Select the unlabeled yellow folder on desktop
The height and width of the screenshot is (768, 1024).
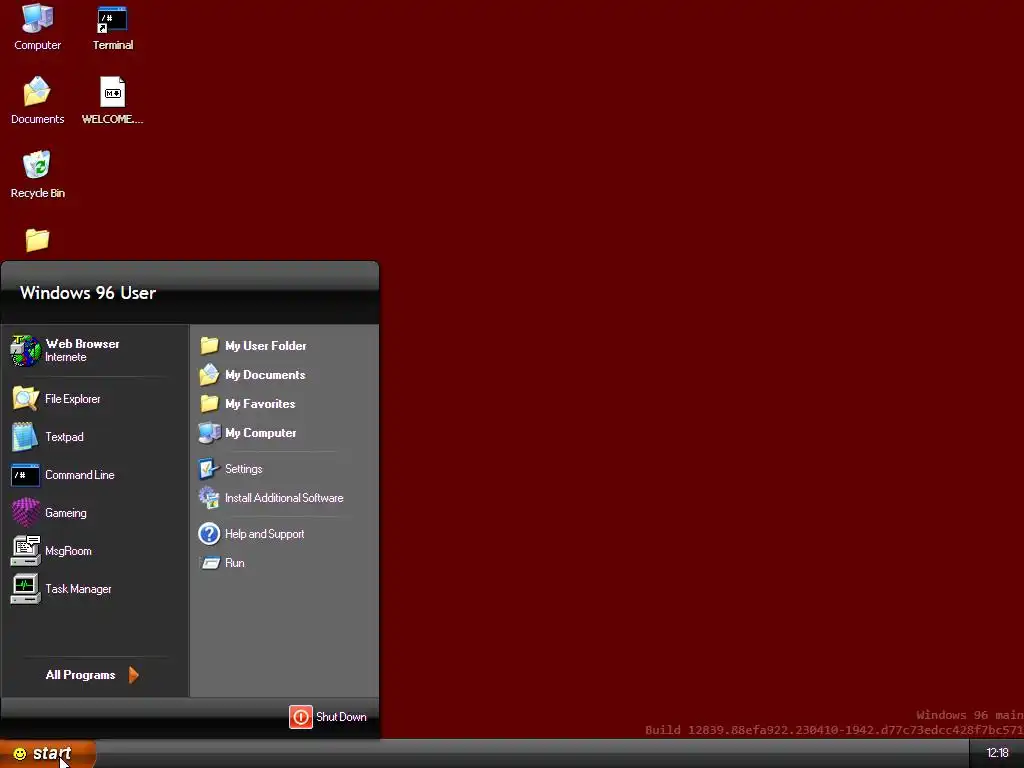(37, 240)
